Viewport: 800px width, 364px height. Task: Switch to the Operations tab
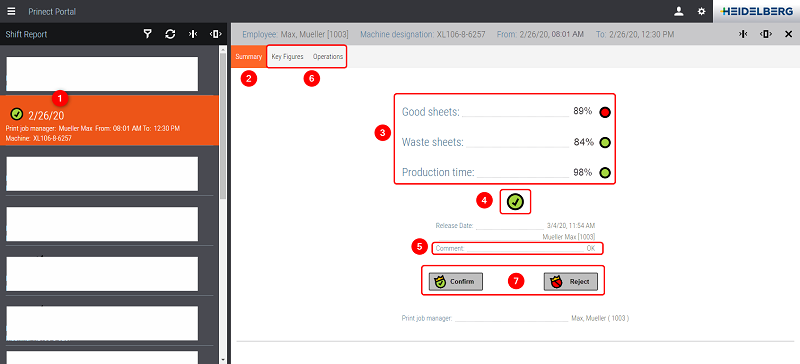pos(328,57)
